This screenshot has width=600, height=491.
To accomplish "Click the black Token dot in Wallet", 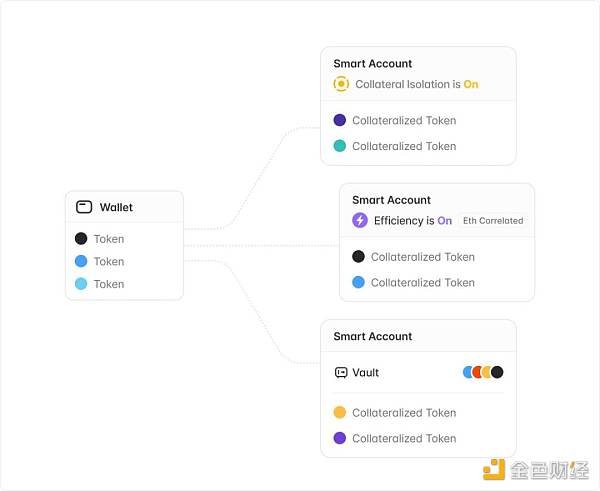I will point(81,239).
